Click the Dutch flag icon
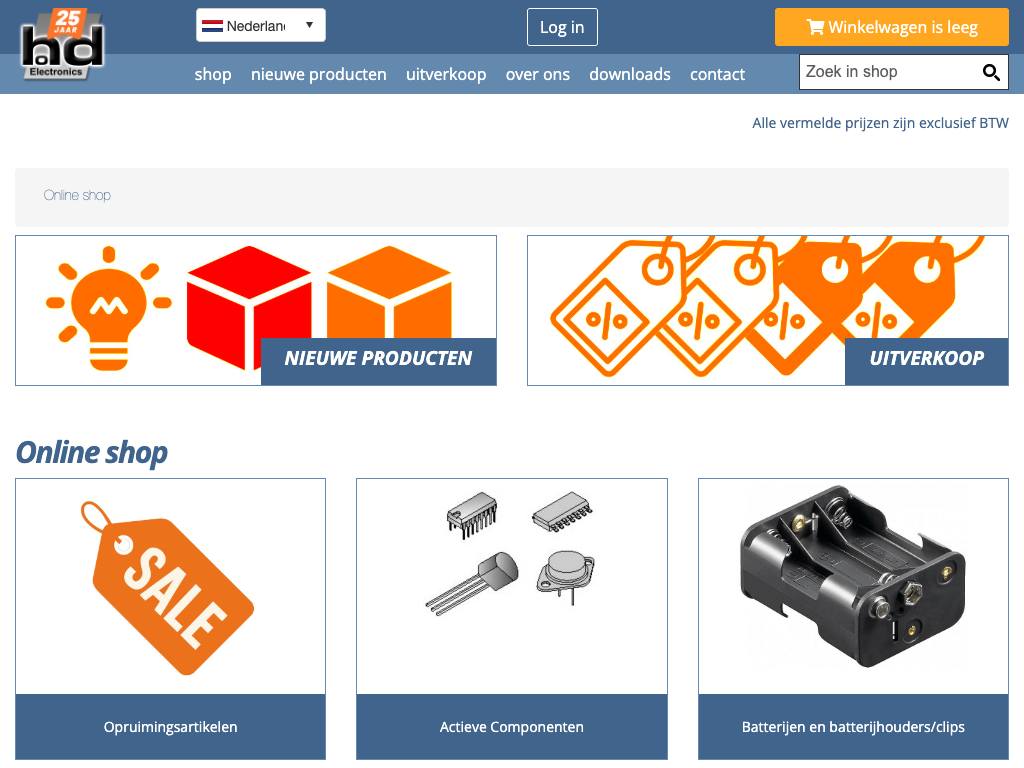1024x768 pixels. click(212, 26)
